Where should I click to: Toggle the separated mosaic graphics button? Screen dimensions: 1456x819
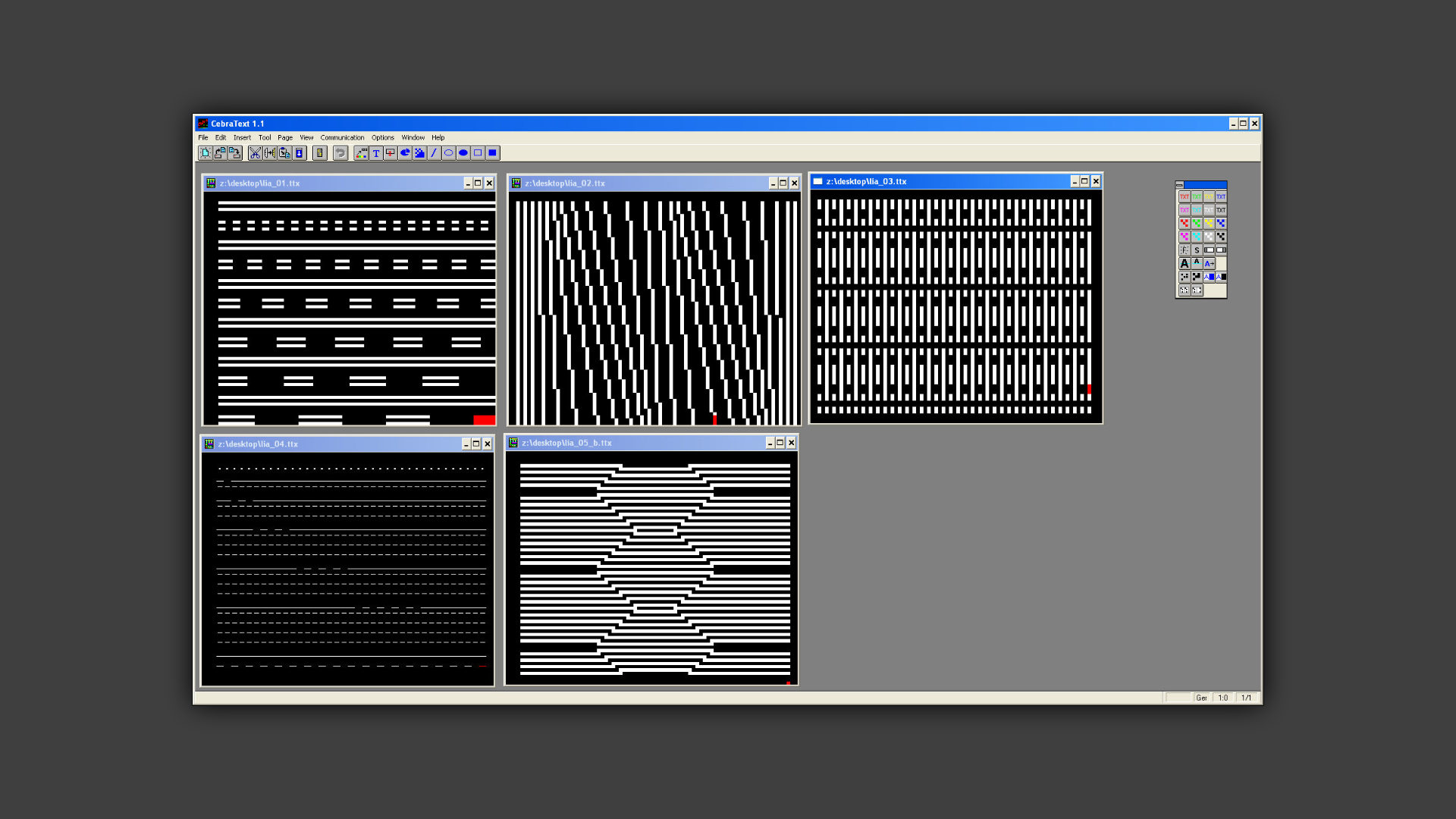pos(1184,277)
